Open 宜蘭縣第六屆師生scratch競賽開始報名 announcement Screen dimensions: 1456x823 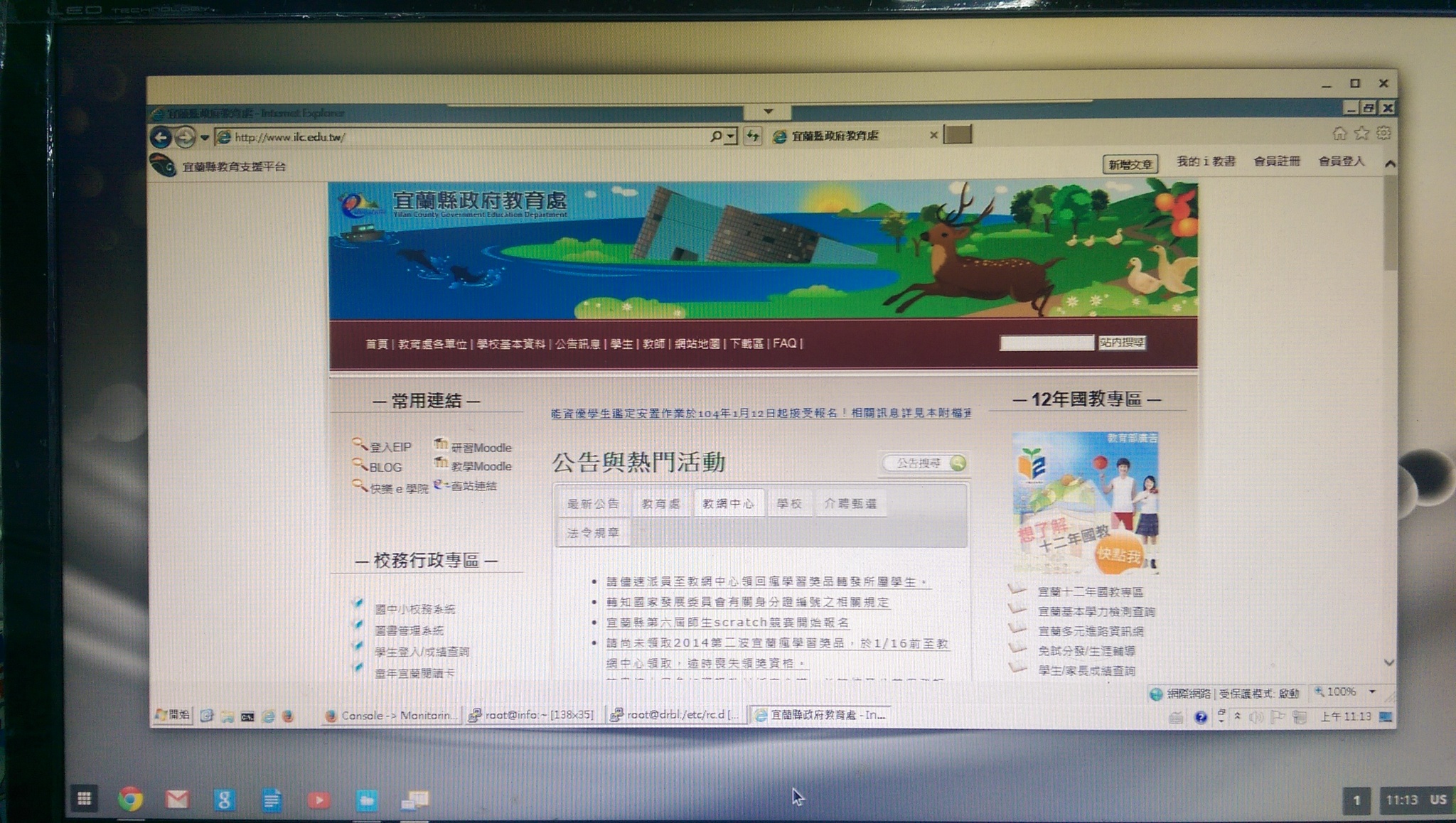point(727,622)
